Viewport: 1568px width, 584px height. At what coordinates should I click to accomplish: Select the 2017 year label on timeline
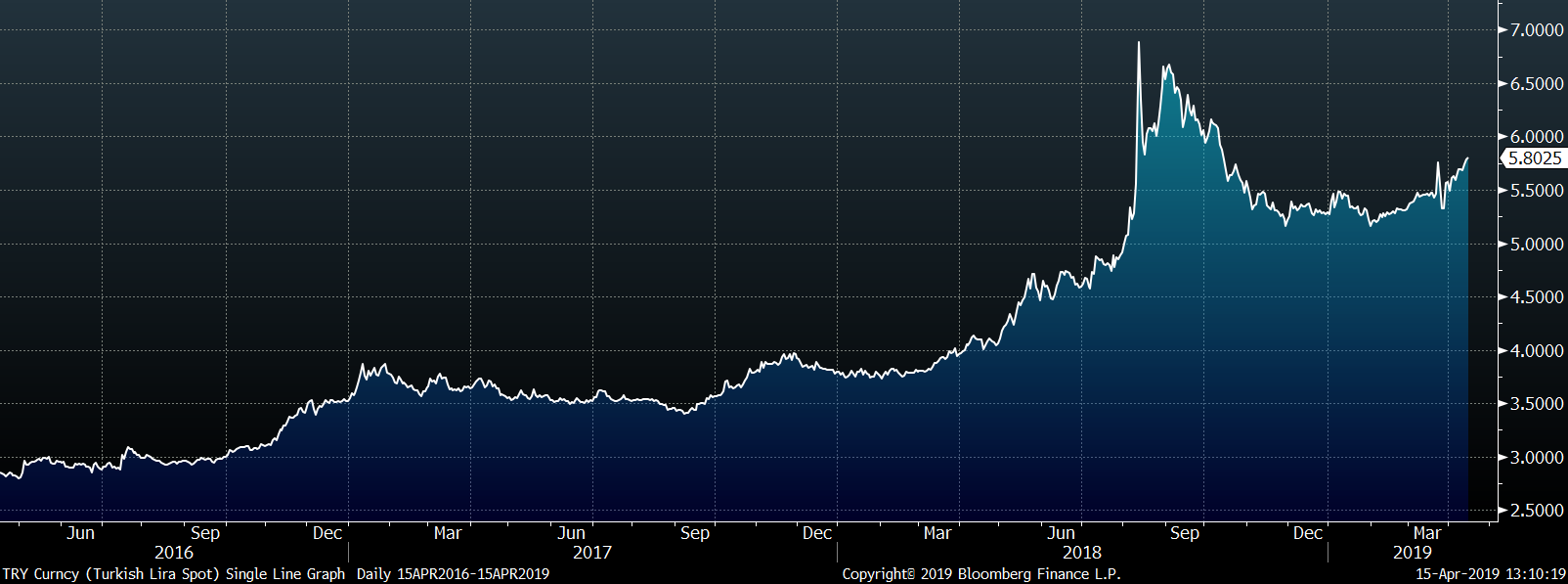click(x=591, y=553)
